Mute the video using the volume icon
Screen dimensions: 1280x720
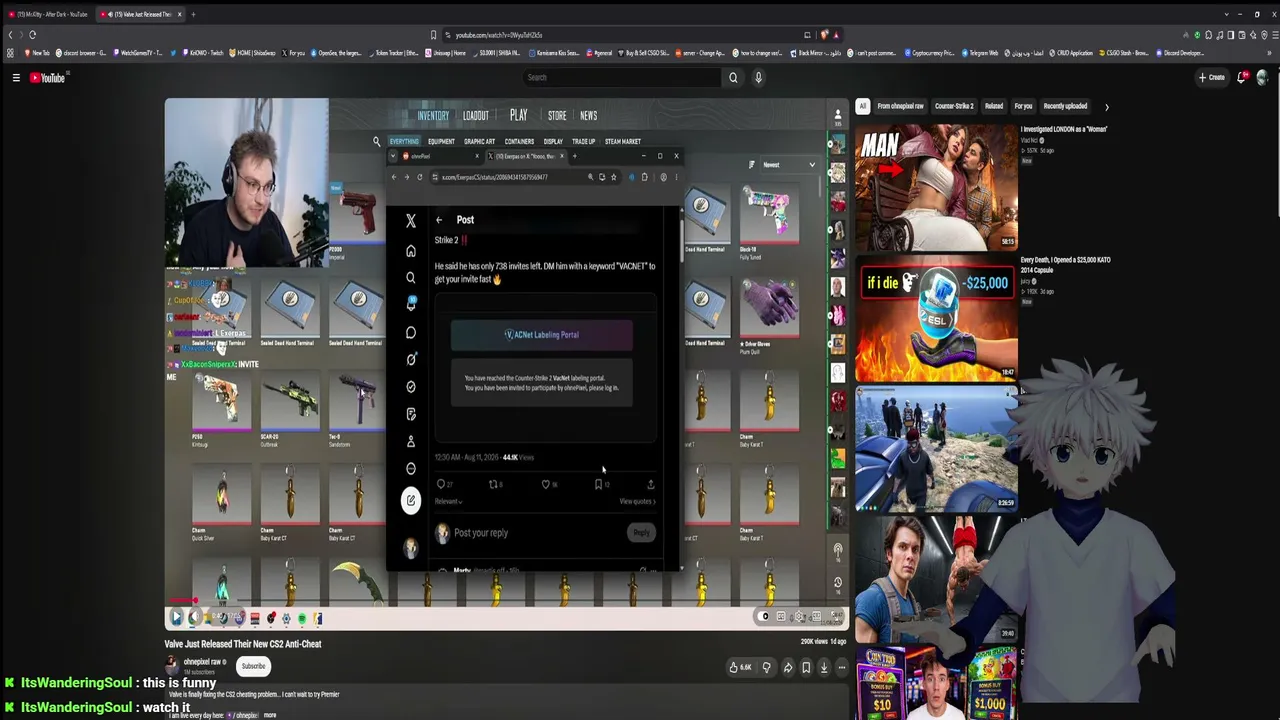[195, 618]
